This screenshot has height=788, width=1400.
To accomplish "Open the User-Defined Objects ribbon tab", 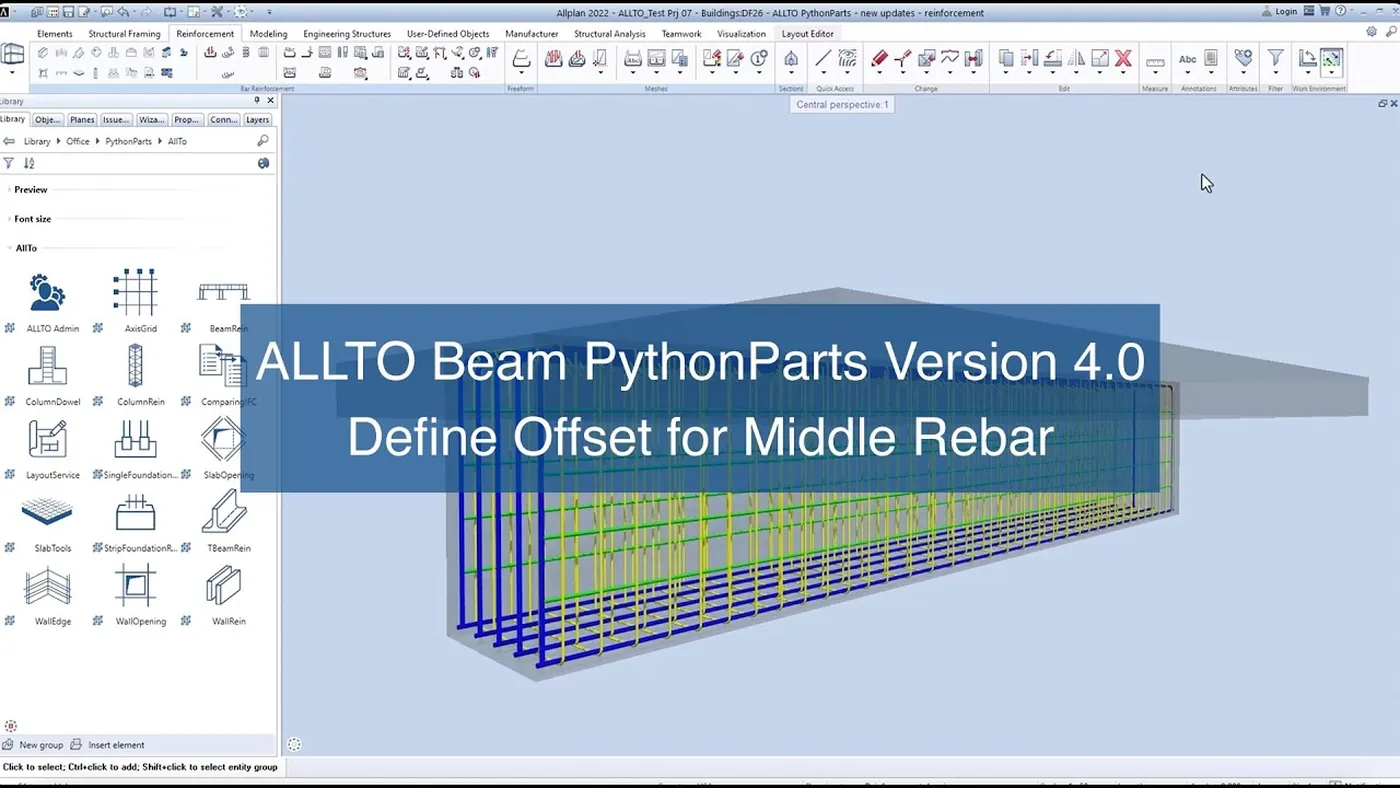I will point(448,34).
